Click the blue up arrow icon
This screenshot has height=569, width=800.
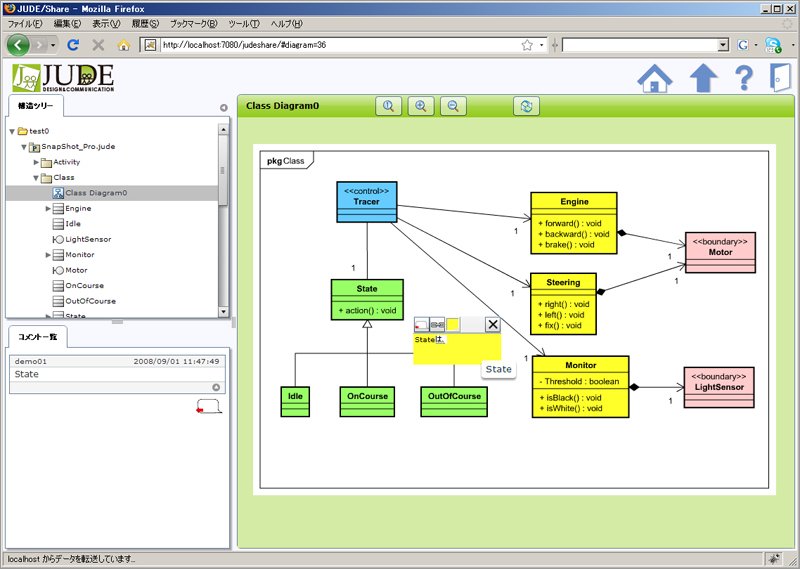(x=704, y=79)
